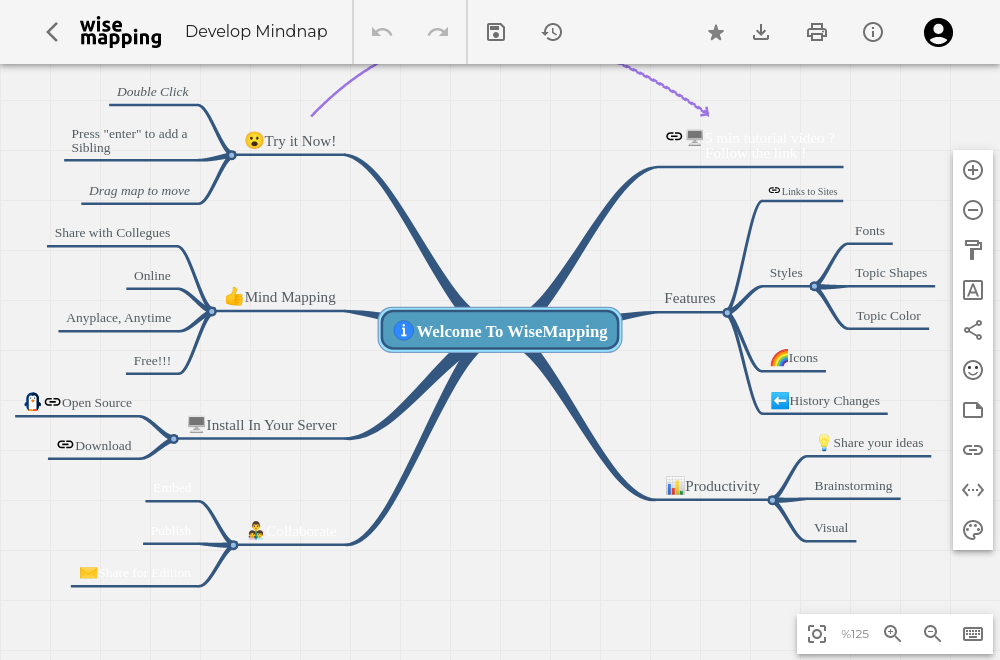Screen dimensions: 1000x660
Task: Click the %125 zoom level
Action: (855, 634)
